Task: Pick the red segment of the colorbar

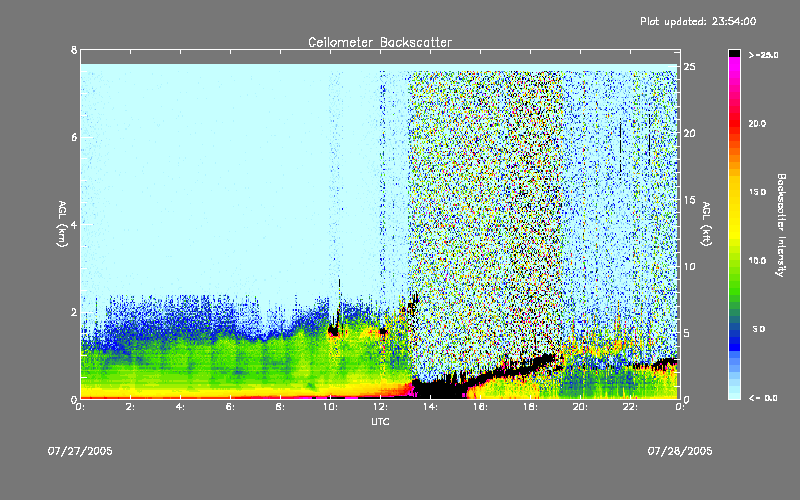Action: point(734,125)
